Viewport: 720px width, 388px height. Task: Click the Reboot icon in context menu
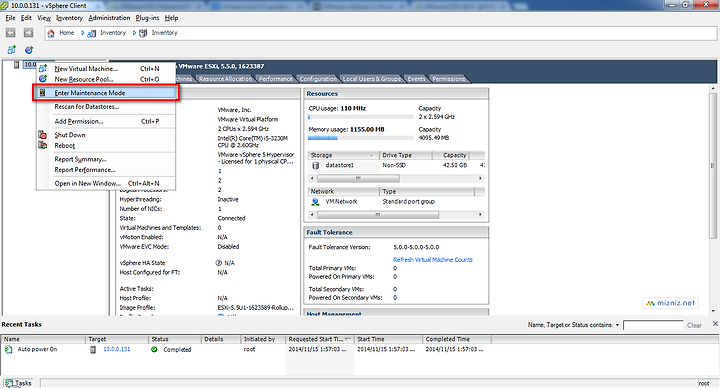(42, 145)
